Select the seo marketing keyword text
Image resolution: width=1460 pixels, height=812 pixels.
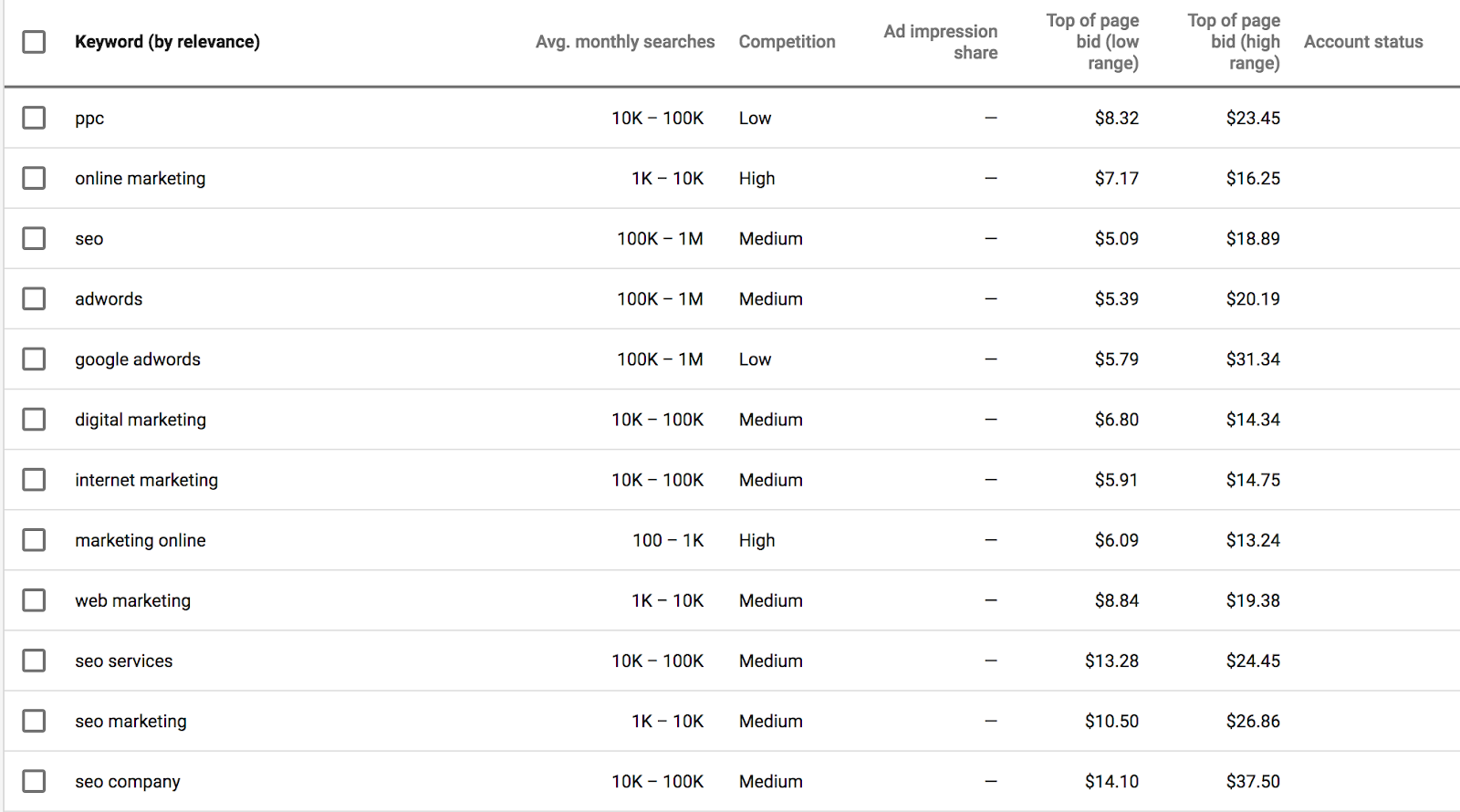point(130,721)
